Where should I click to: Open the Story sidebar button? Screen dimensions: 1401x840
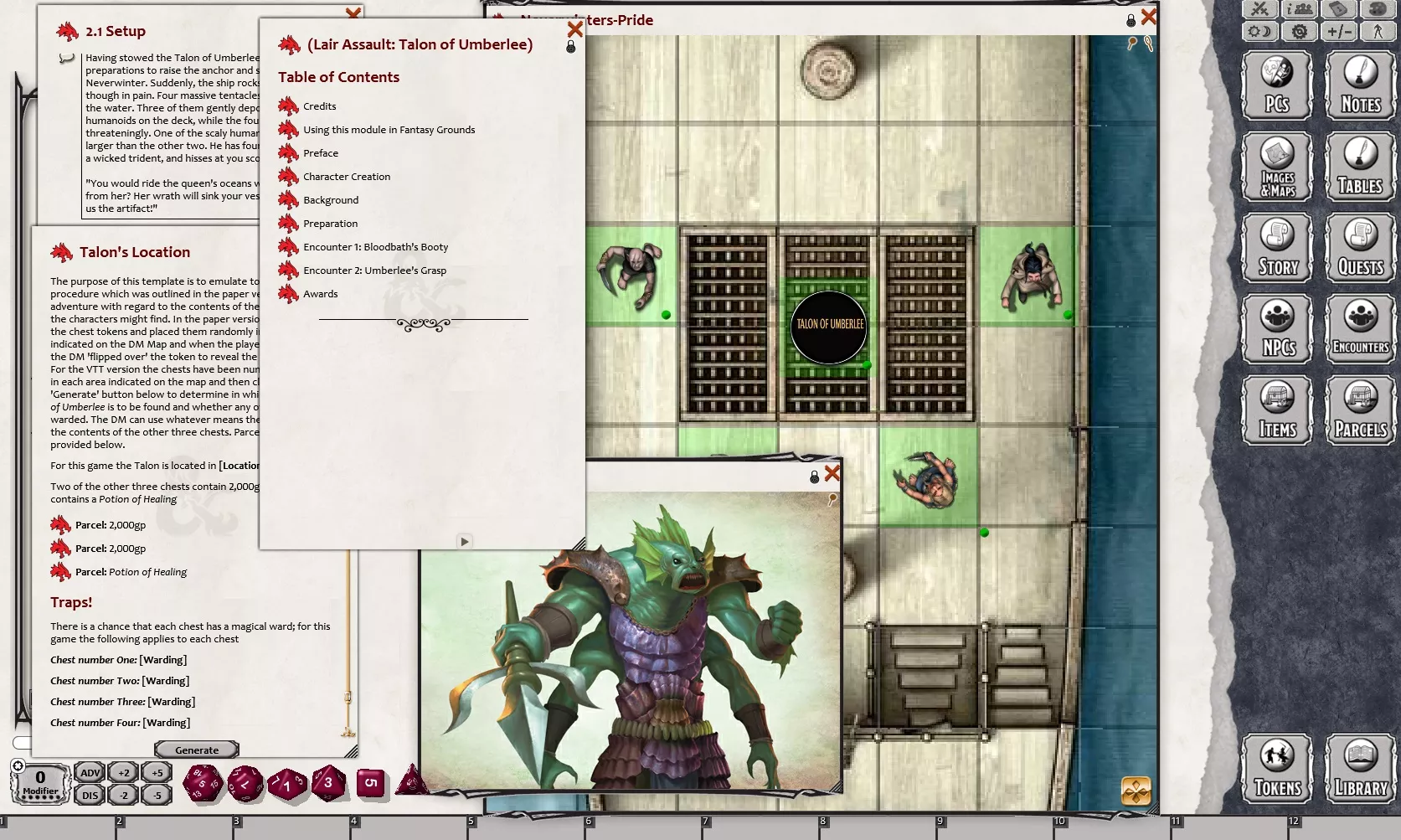point(1277,247)
